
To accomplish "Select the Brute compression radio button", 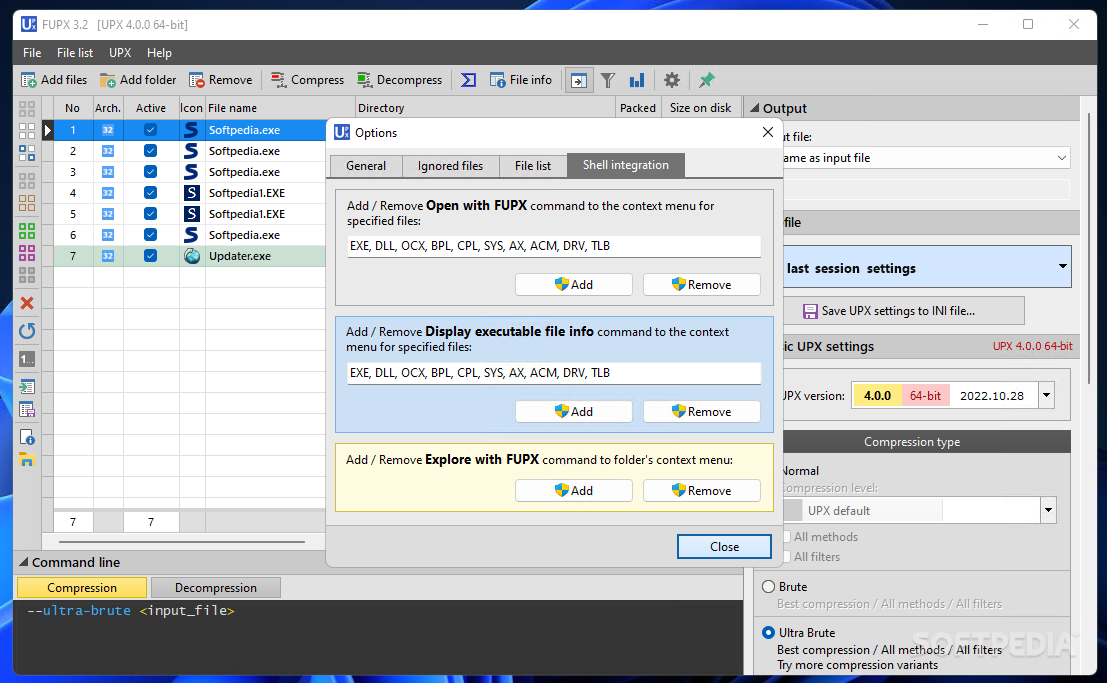I will tap(769, 587).
